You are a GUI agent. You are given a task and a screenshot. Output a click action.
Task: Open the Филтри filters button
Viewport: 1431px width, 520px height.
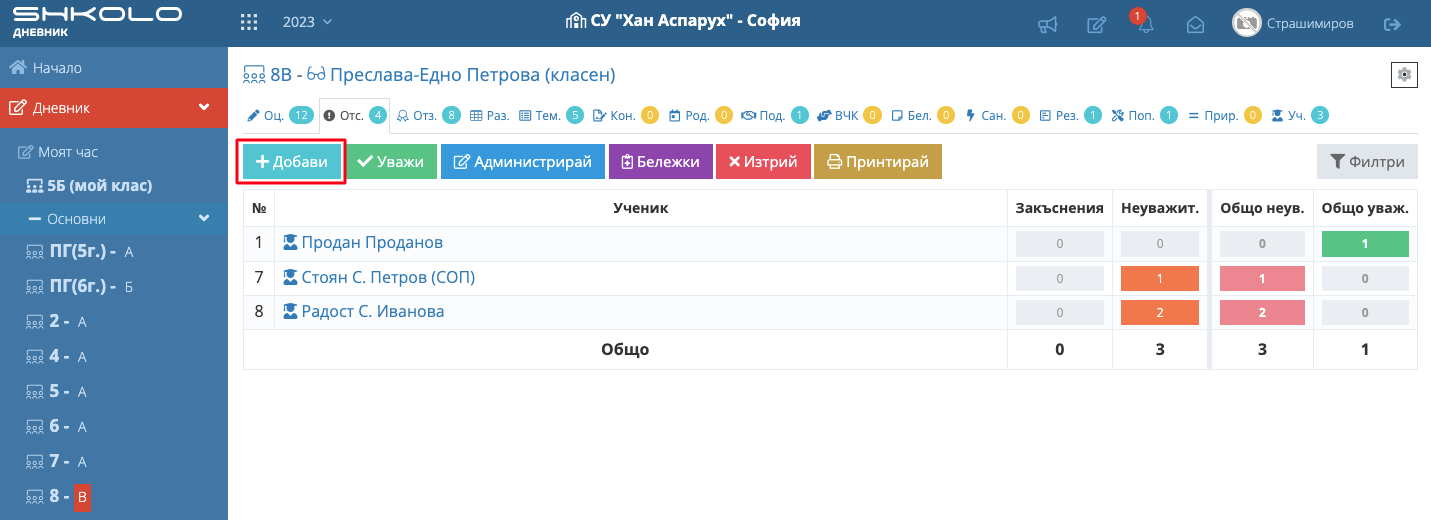(x=1367, y=162)
